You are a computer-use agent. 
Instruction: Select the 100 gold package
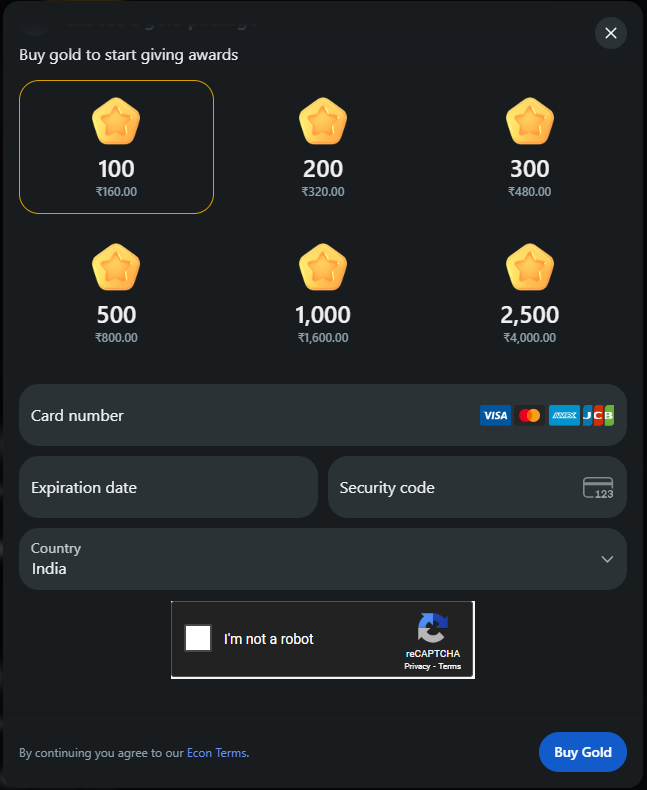116,147
